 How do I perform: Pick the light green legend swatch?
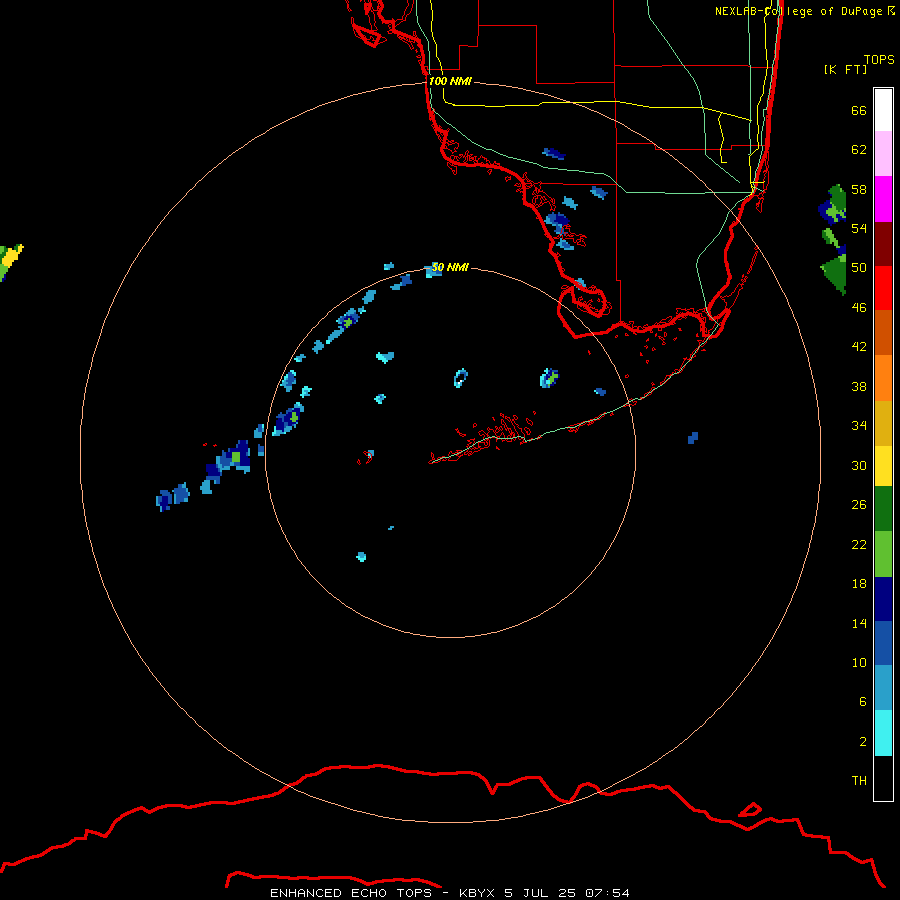click(883, 554)
